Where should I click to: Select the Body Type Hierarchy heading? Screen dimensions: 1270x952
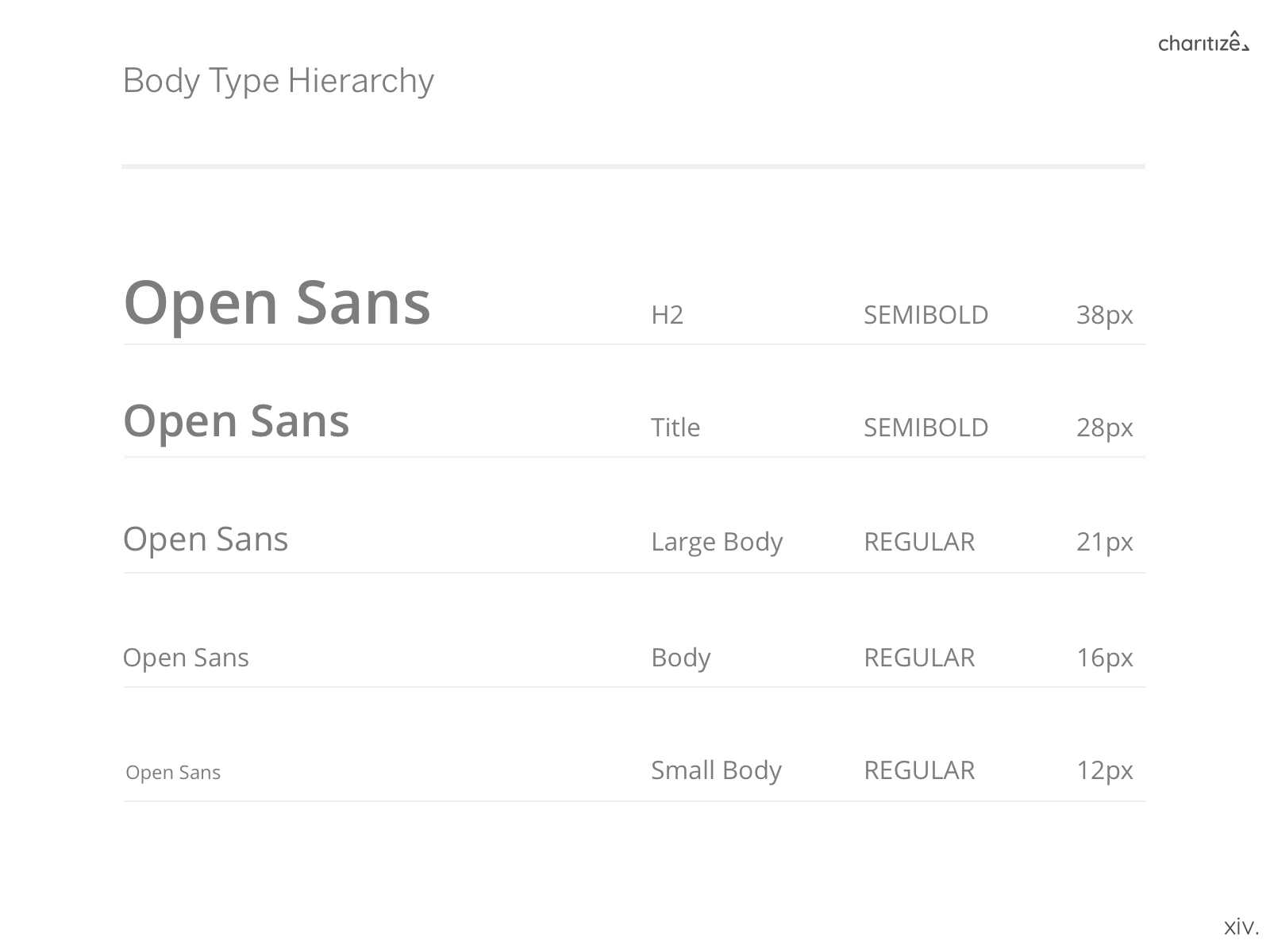tap(279, 82)
